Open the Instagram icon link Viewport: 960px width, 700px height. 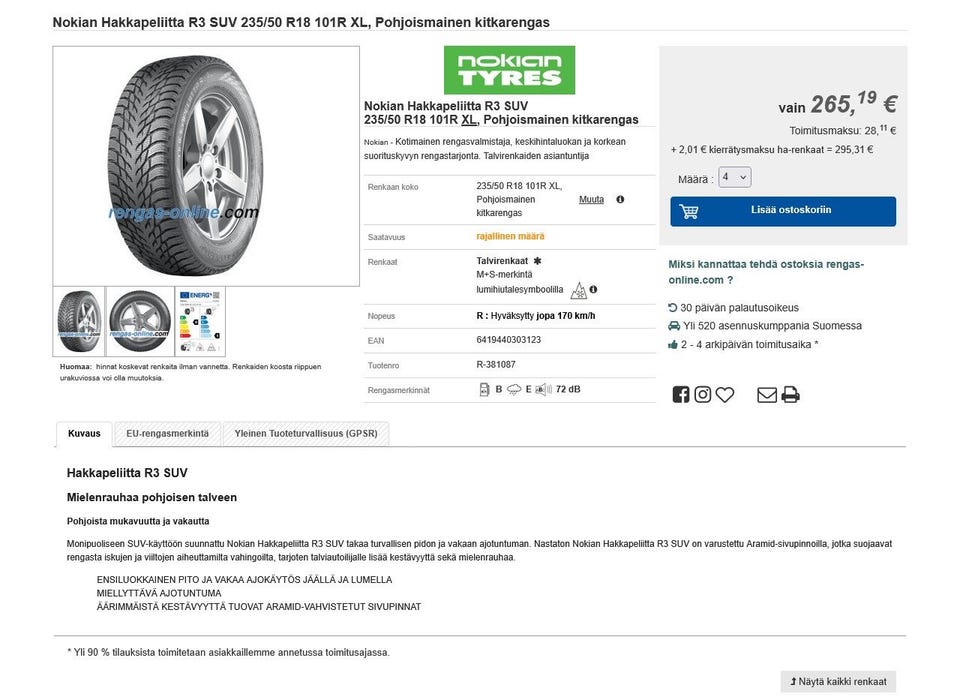click(703, 395)
